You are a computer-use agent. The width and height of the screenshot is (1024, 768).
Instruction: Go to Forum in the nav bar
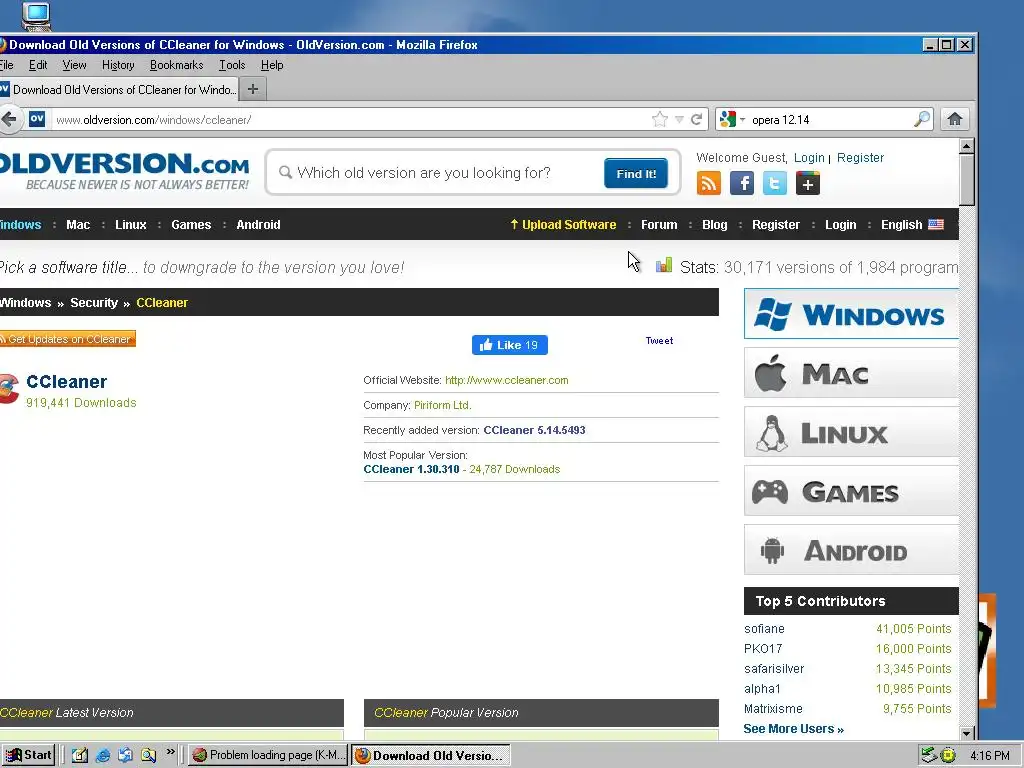tap(659, 224)
